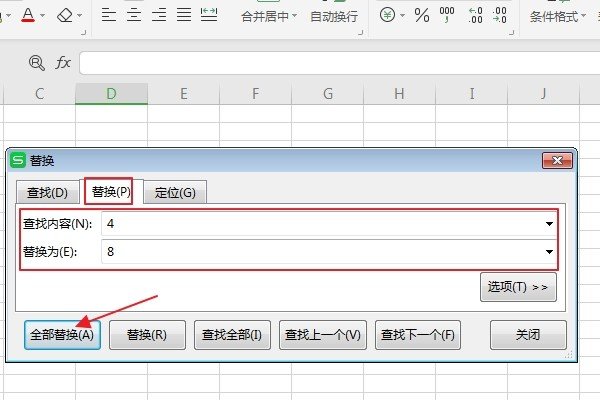This screenshot has height=400, width=600.
Task: Open the eraser clear dropdown arrow
Action: click(x=79, y=16)
